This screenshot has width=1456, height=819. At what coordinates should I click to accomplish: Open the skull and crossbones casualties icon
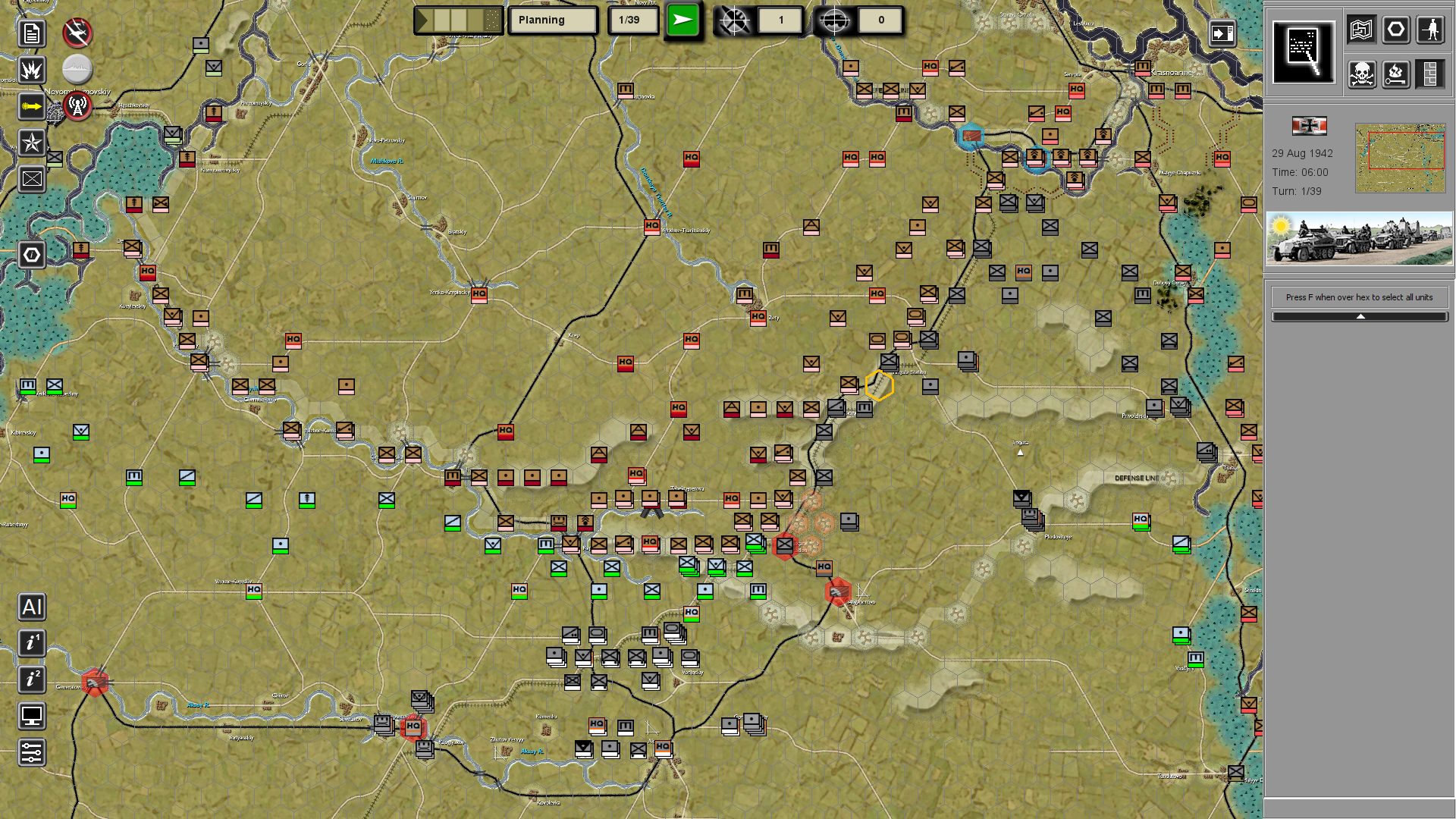[x=1362, y=74]
